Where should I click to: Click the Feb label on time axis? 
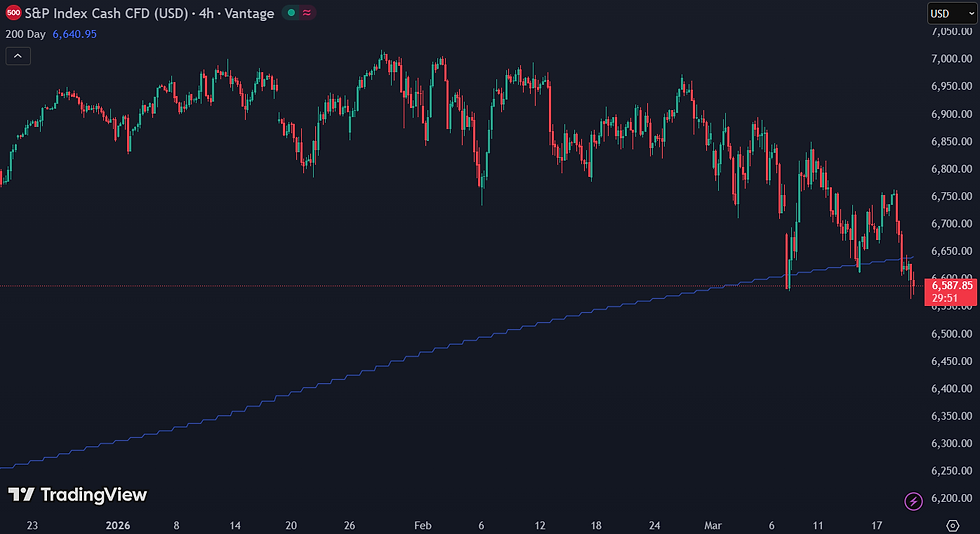(423, 525)
